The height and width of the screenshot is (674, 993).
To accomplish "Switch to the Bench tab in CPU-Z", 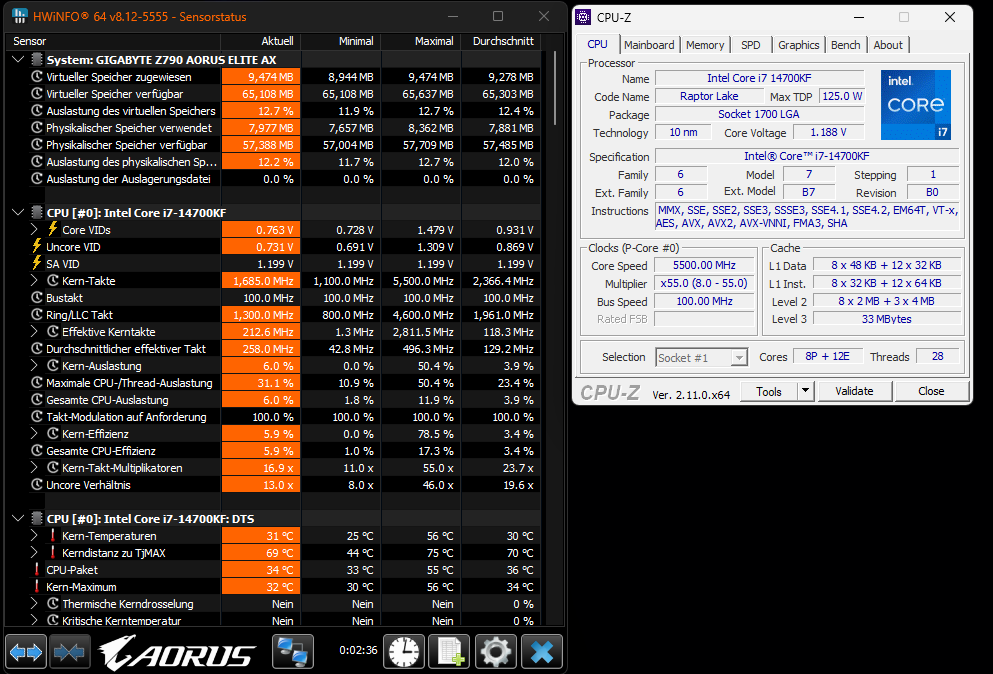I will click(845, 45).
